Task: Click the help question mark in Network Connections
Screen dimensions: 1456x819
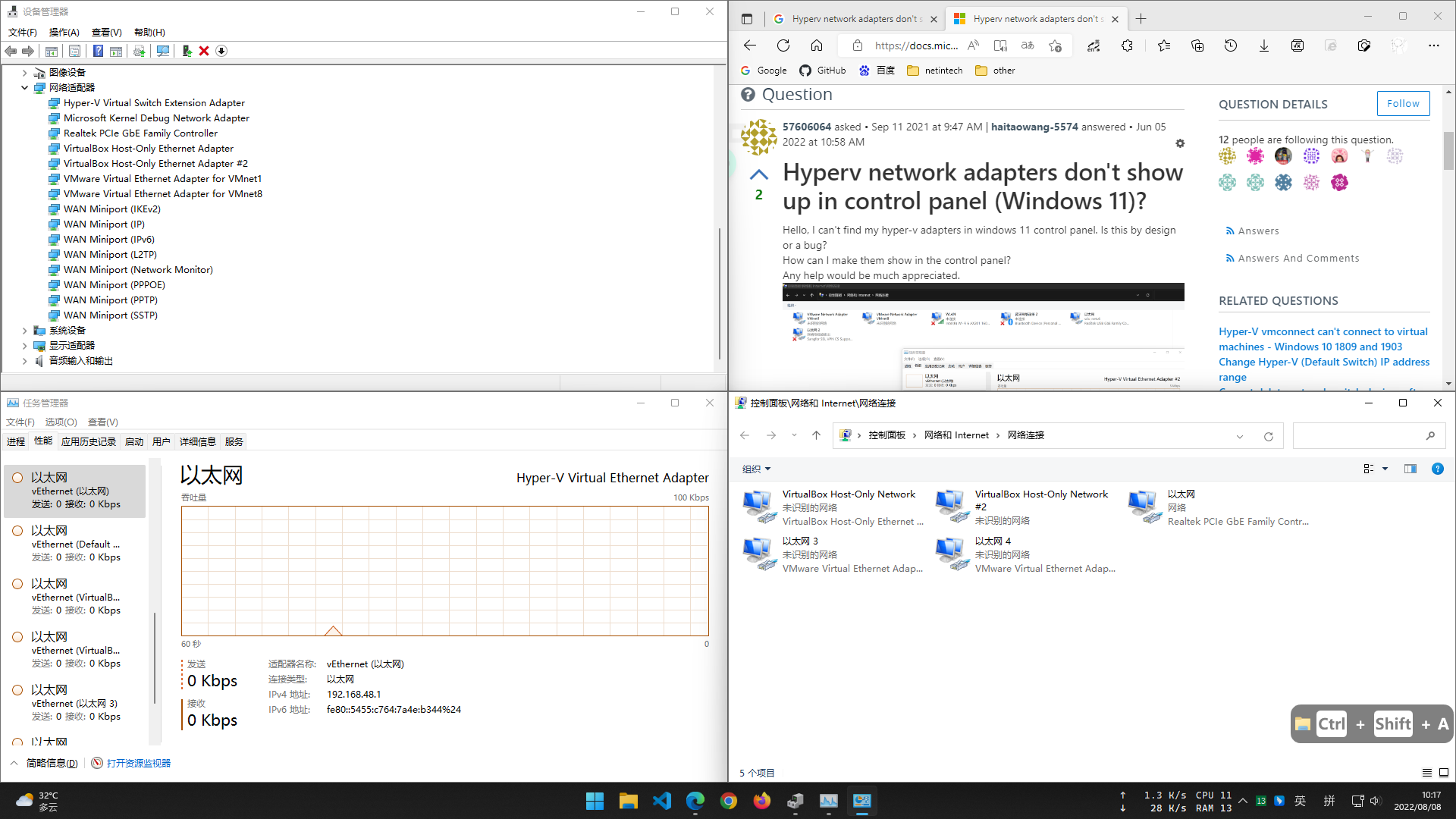Action: click(x=1437, y=469)
